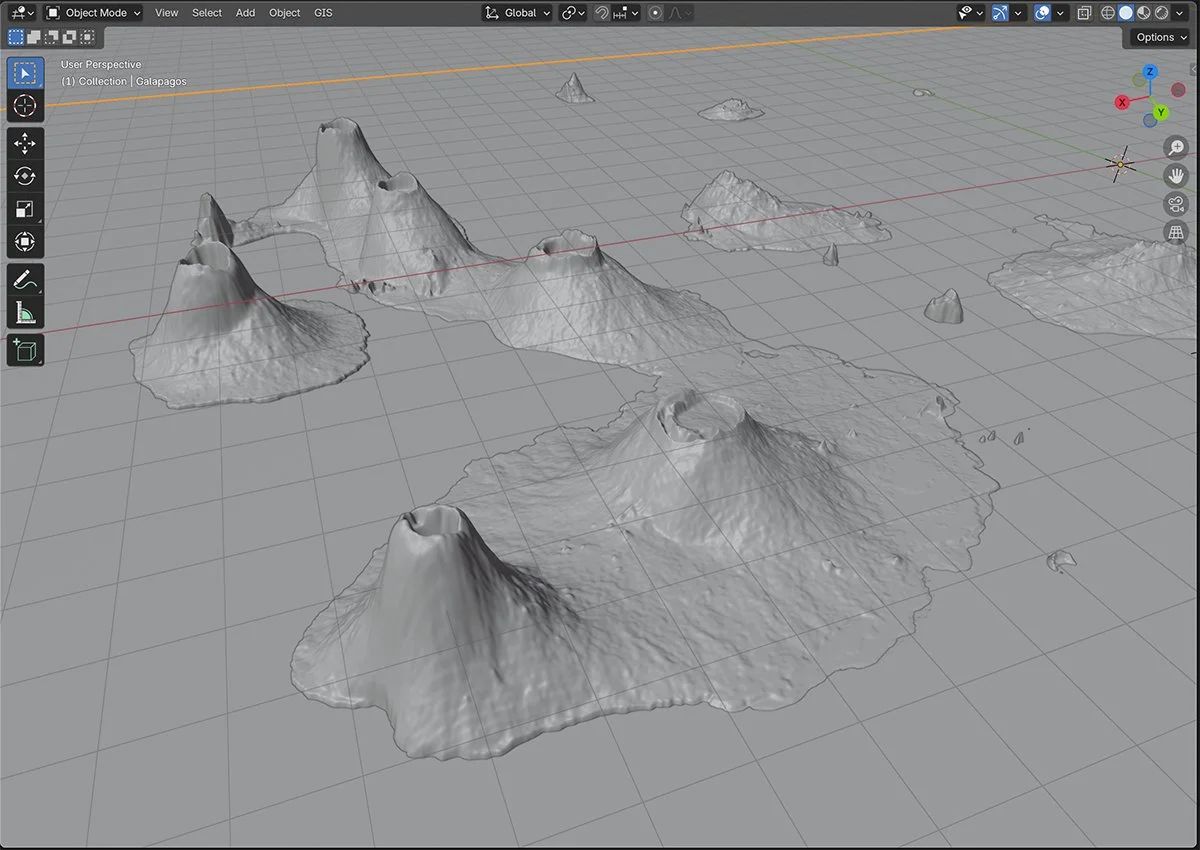Image resolution: width=1200 pixels, height=850 pixels.
Task: Click the blue Z axis gizmo
Action: point(1151,72)
